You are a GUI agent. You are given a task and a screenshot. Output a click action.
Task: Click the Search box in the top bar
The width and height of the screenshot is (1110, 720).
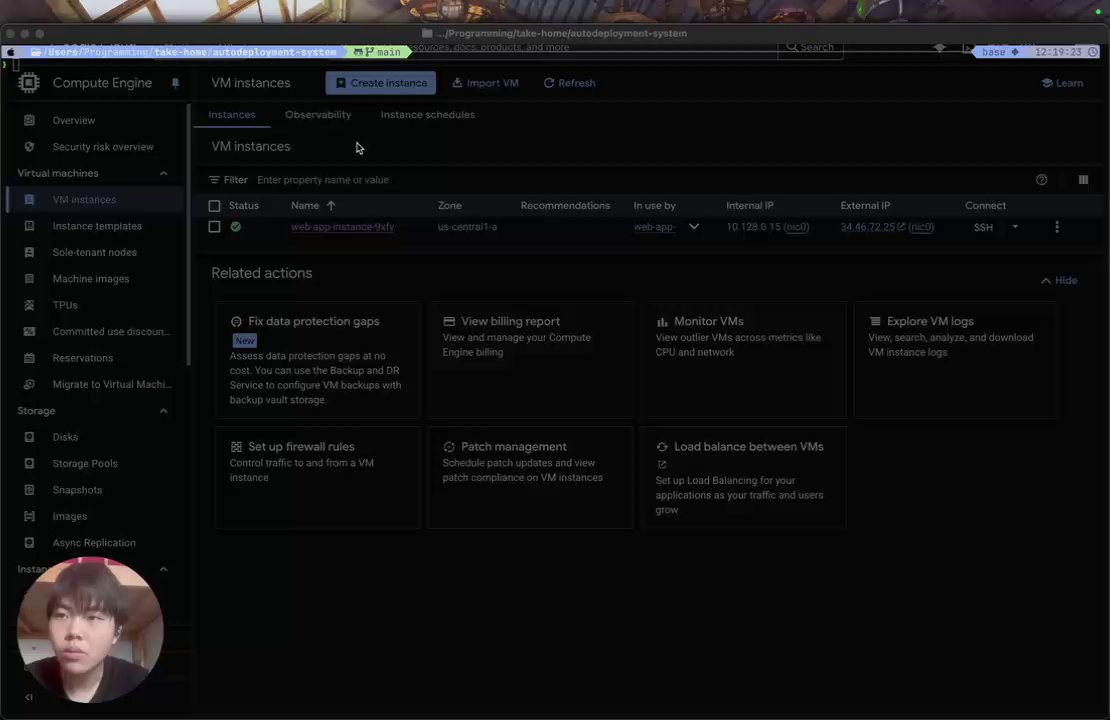(x=811, y=47)
